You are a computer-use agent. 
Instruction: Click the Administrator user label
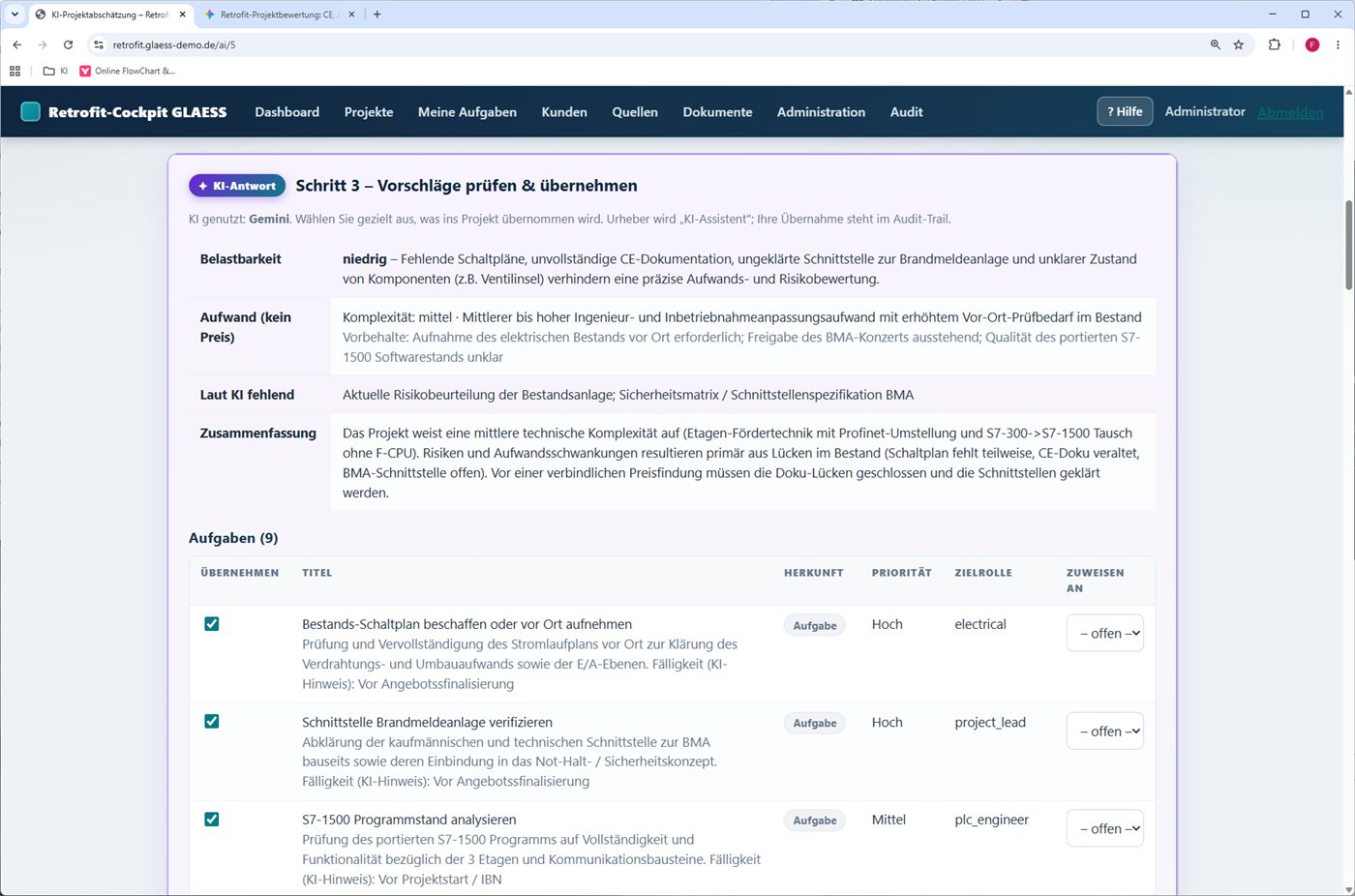(1205, 111)
